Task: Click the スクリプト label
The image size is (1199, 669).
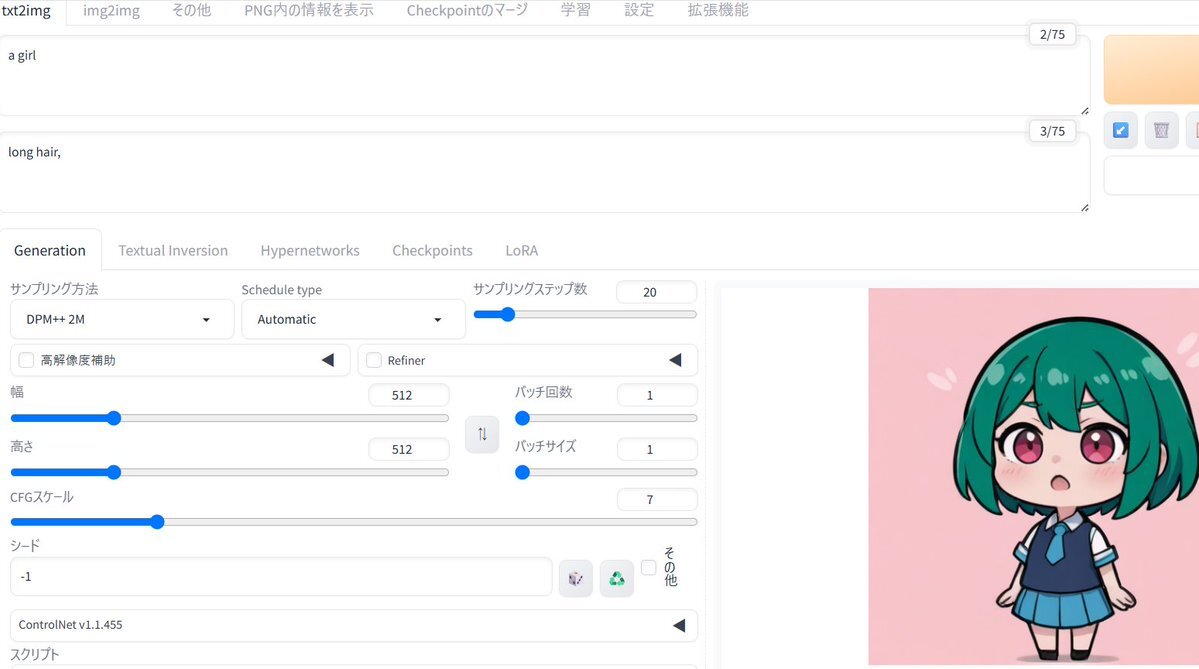Action: click(x=34, y=654)
